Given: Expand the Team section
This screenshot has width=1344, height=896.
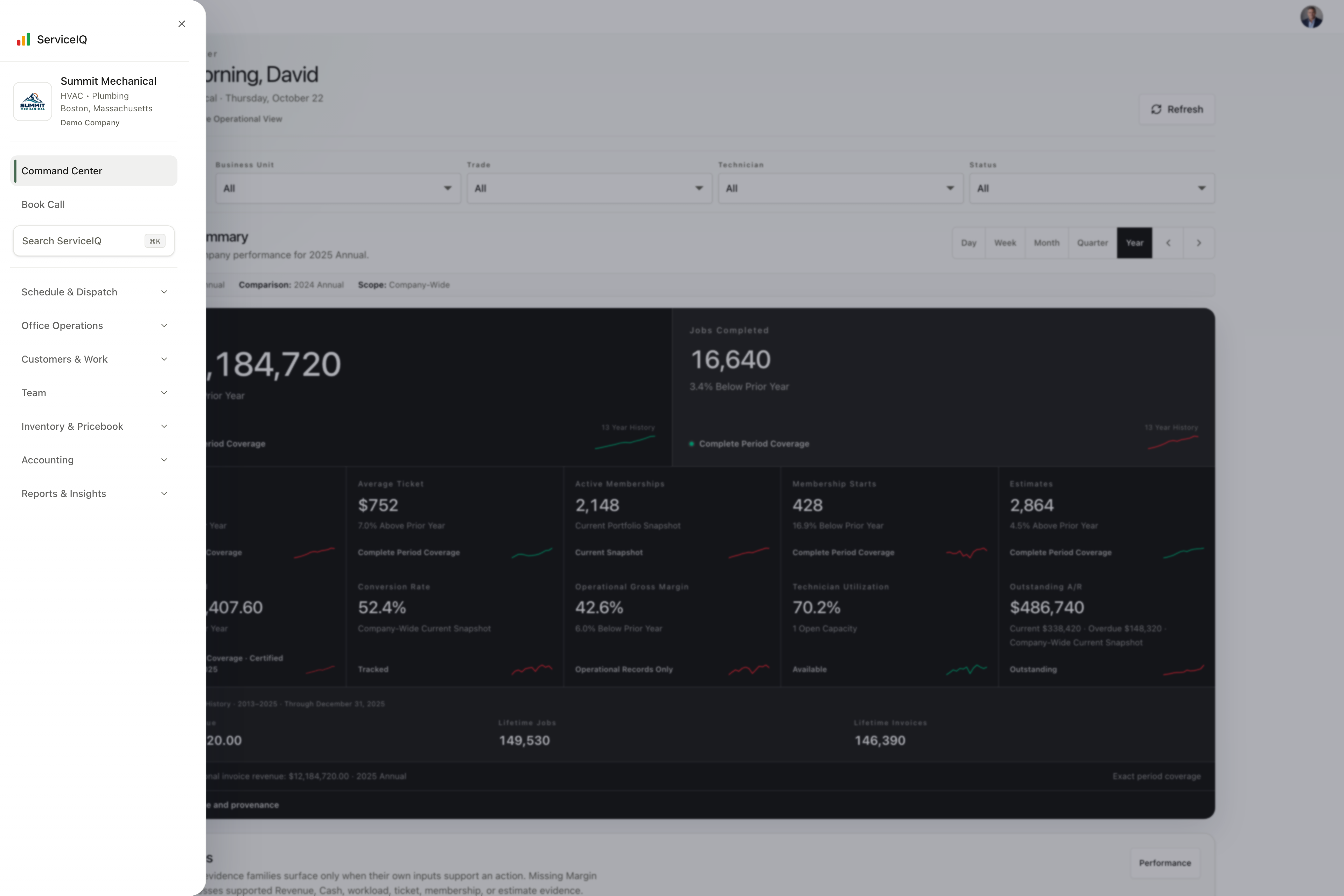Looking at the screenshot, I should coord(94,393).
